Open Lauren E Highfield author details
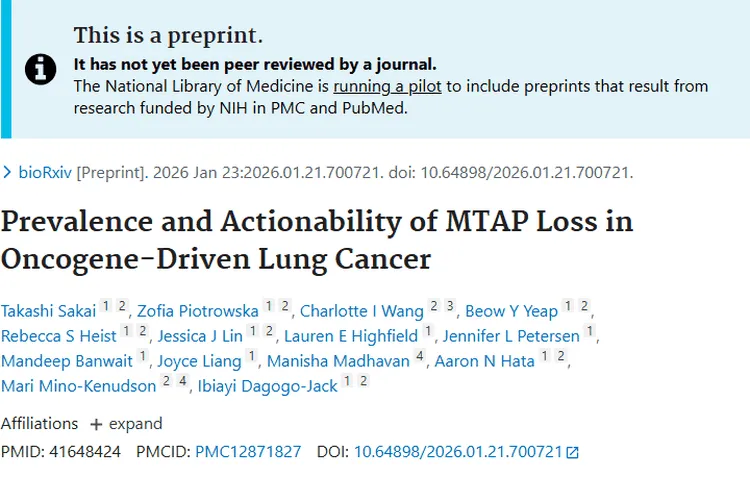750x500 pixels. [350, 336]
